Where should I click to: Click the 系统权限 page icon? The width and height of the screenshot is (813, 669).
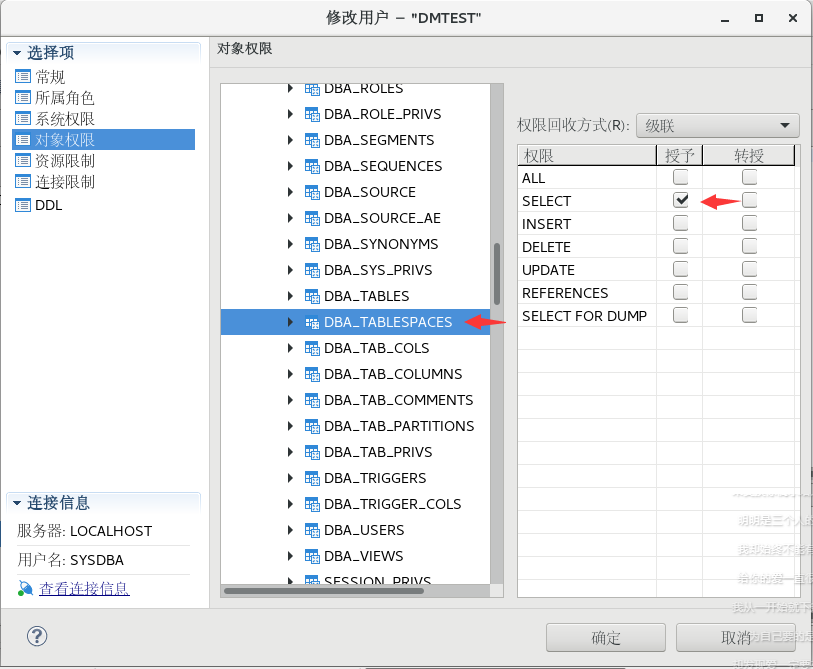[23, 119]
